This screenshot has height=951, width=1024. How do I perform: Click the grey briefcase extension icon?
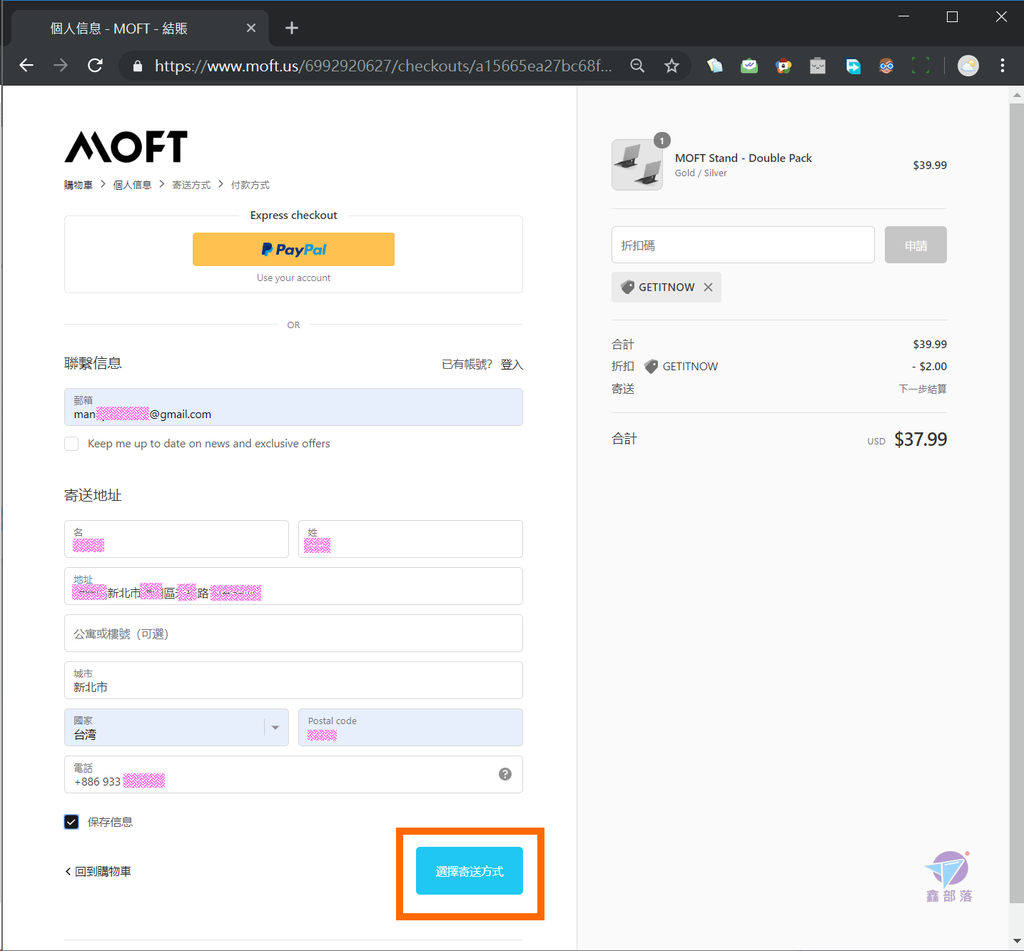[818, 65]
